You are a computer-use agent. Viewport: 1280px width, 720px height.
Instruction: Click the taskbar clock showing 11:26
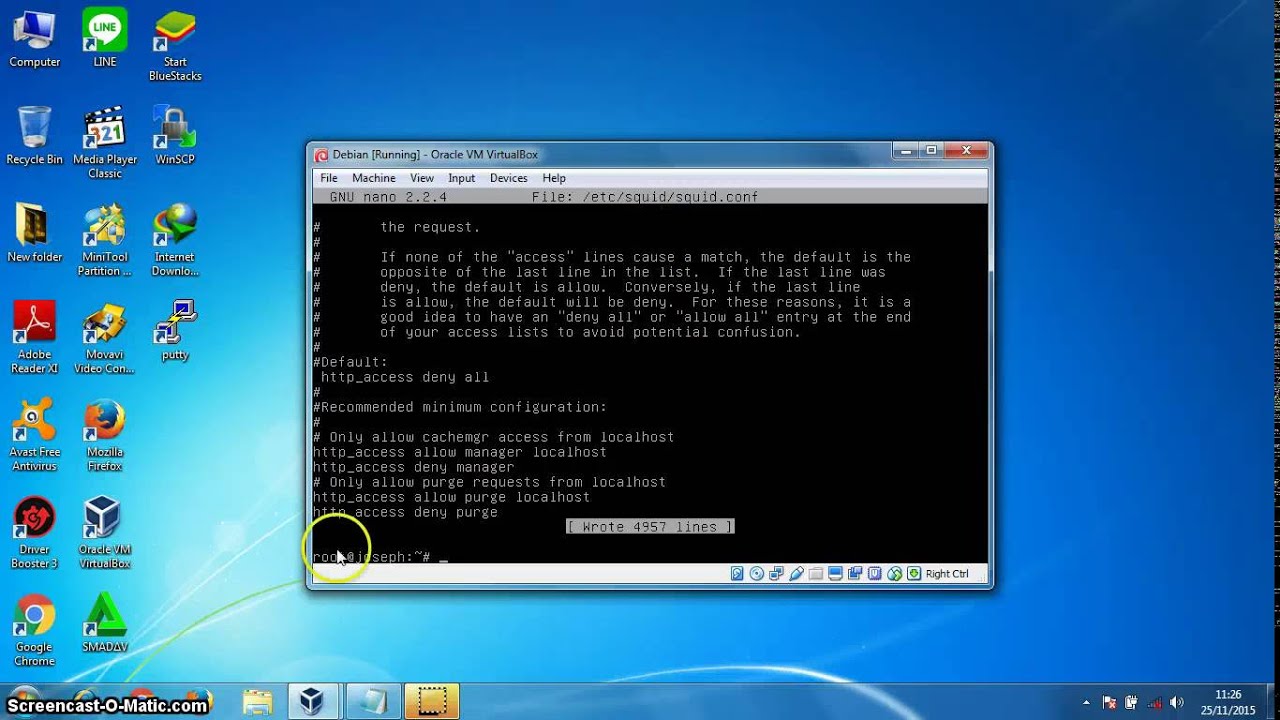pos(1228,702)
